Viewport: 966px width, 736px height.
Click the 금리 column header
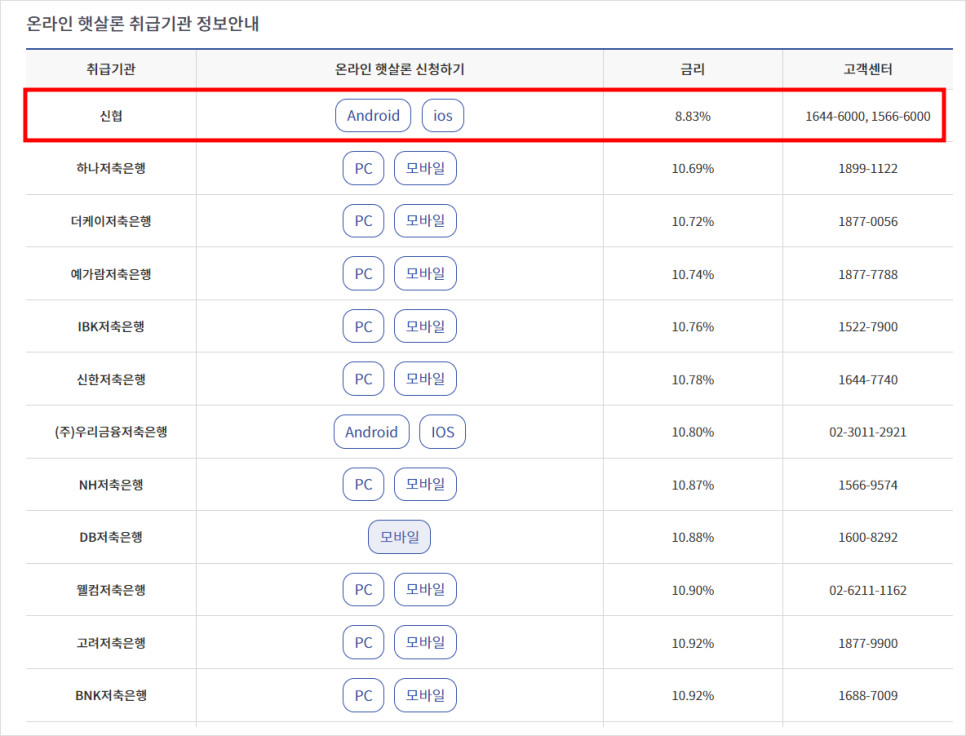692,69
